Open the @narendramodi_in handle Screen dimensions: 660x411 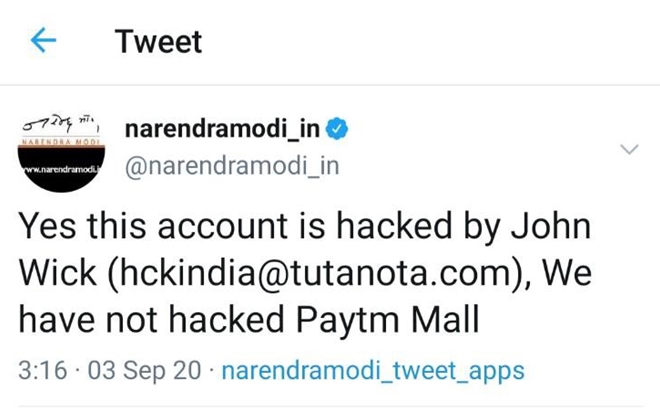click(232, 166)
